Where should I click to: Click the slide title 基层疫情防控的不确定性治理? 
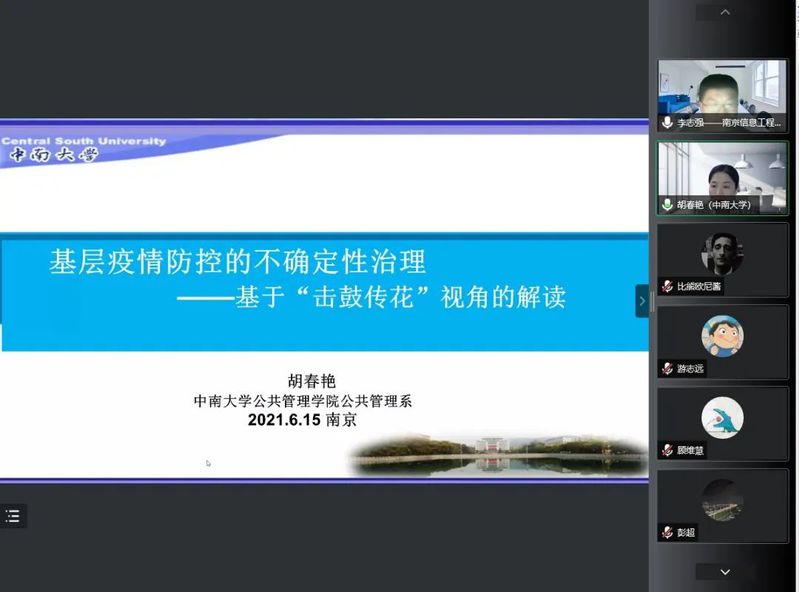coord(238,262)
